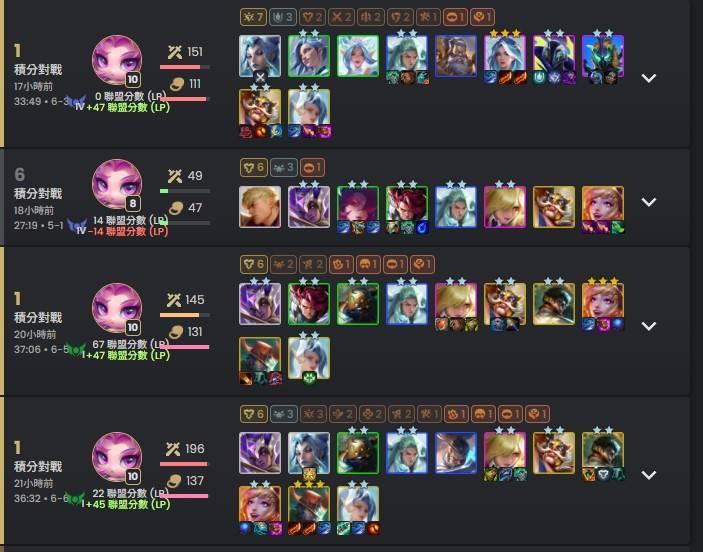
Task: Click the 積分對戰 label in the 20小時前 match
Action: point(38,317)
